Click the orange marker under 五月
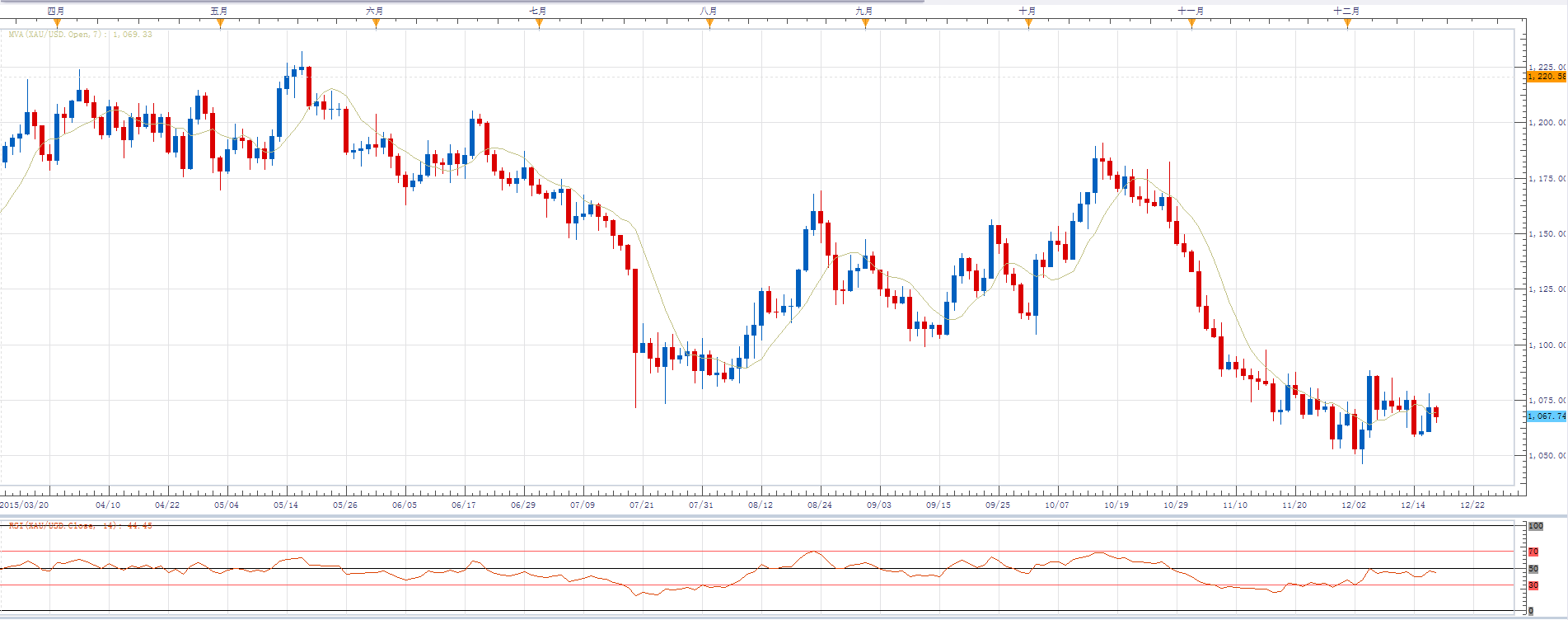The image size is (1568, 620). point(220,23)
